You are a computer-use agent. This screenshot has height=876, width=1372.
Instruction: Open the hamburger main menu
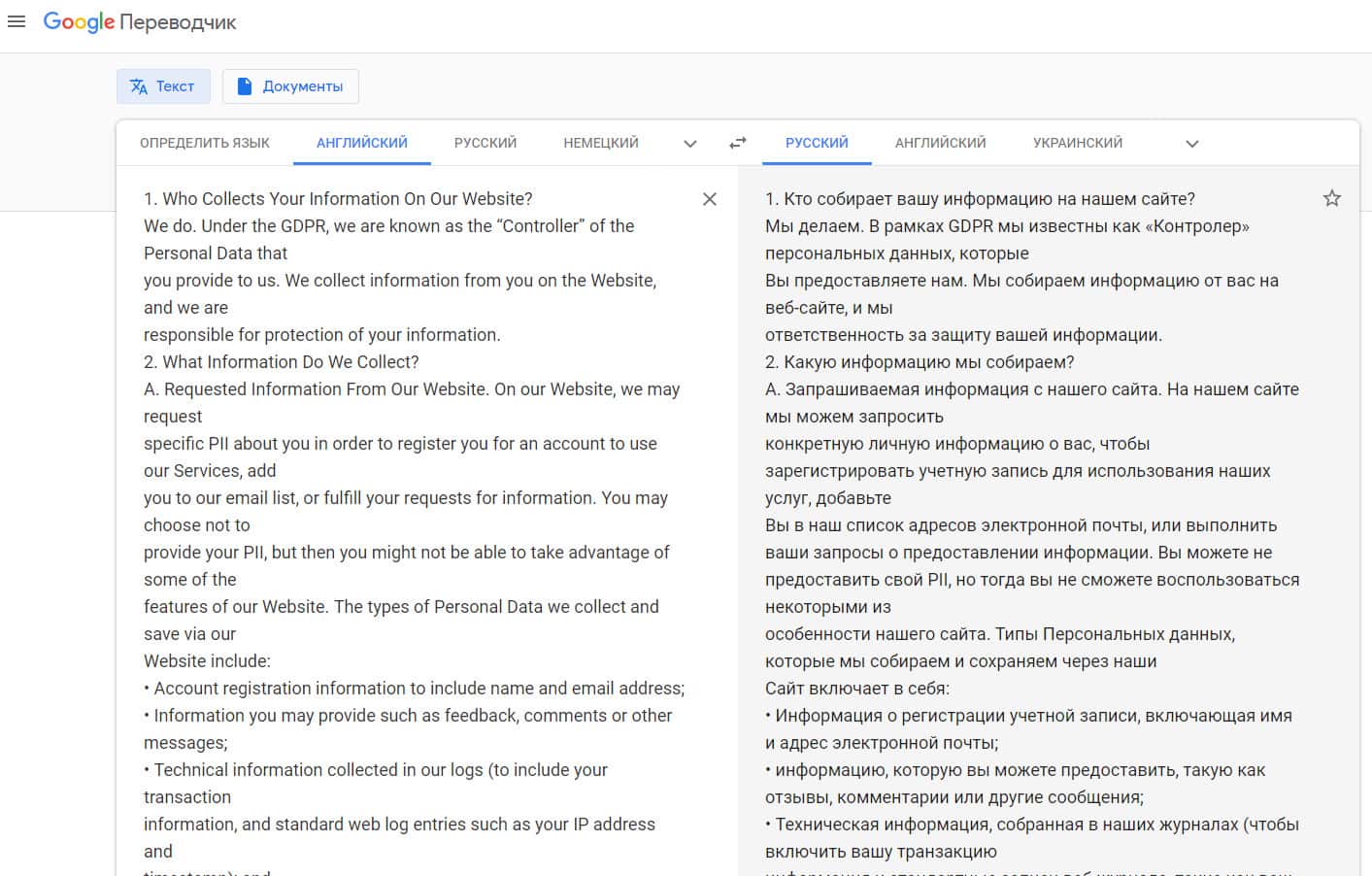pyautogui.click(x=17, y=21)
